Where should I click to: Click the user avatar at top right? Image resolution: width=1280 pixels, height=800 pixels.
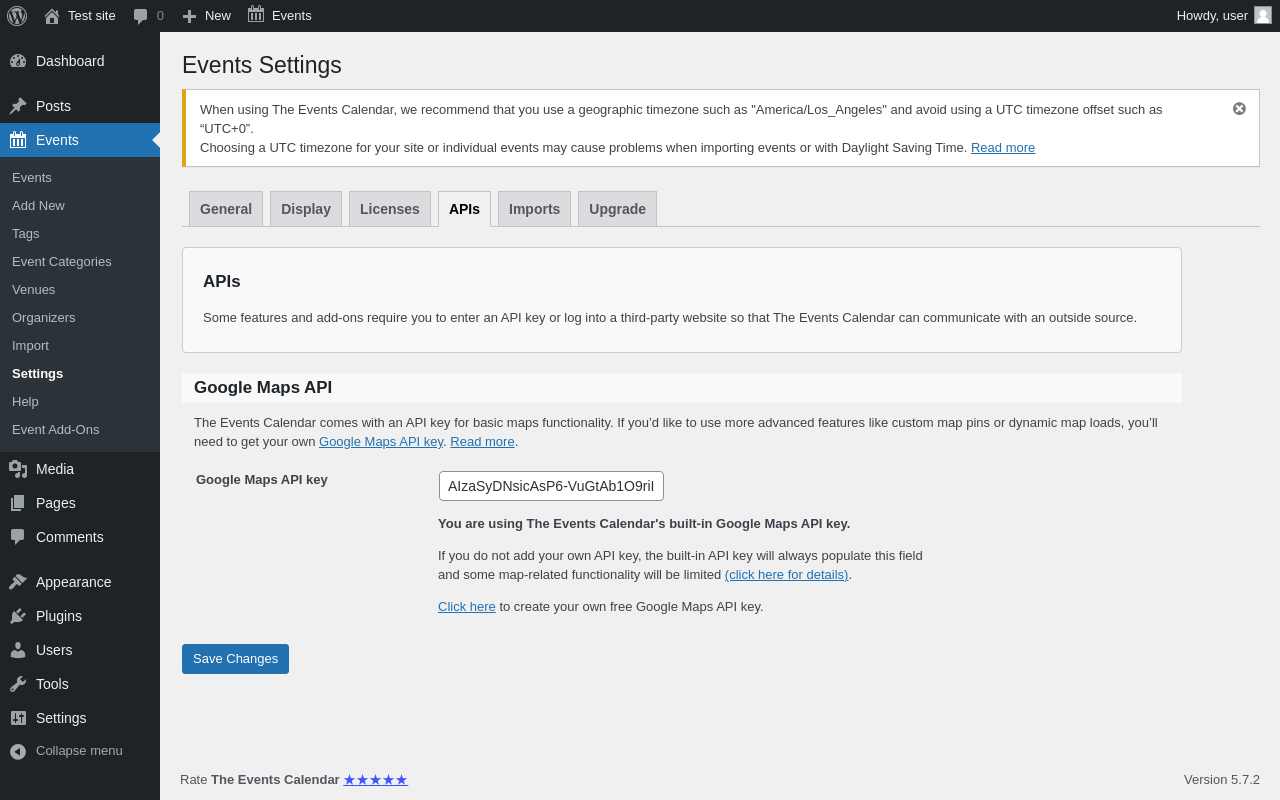tap(1263, 15)
